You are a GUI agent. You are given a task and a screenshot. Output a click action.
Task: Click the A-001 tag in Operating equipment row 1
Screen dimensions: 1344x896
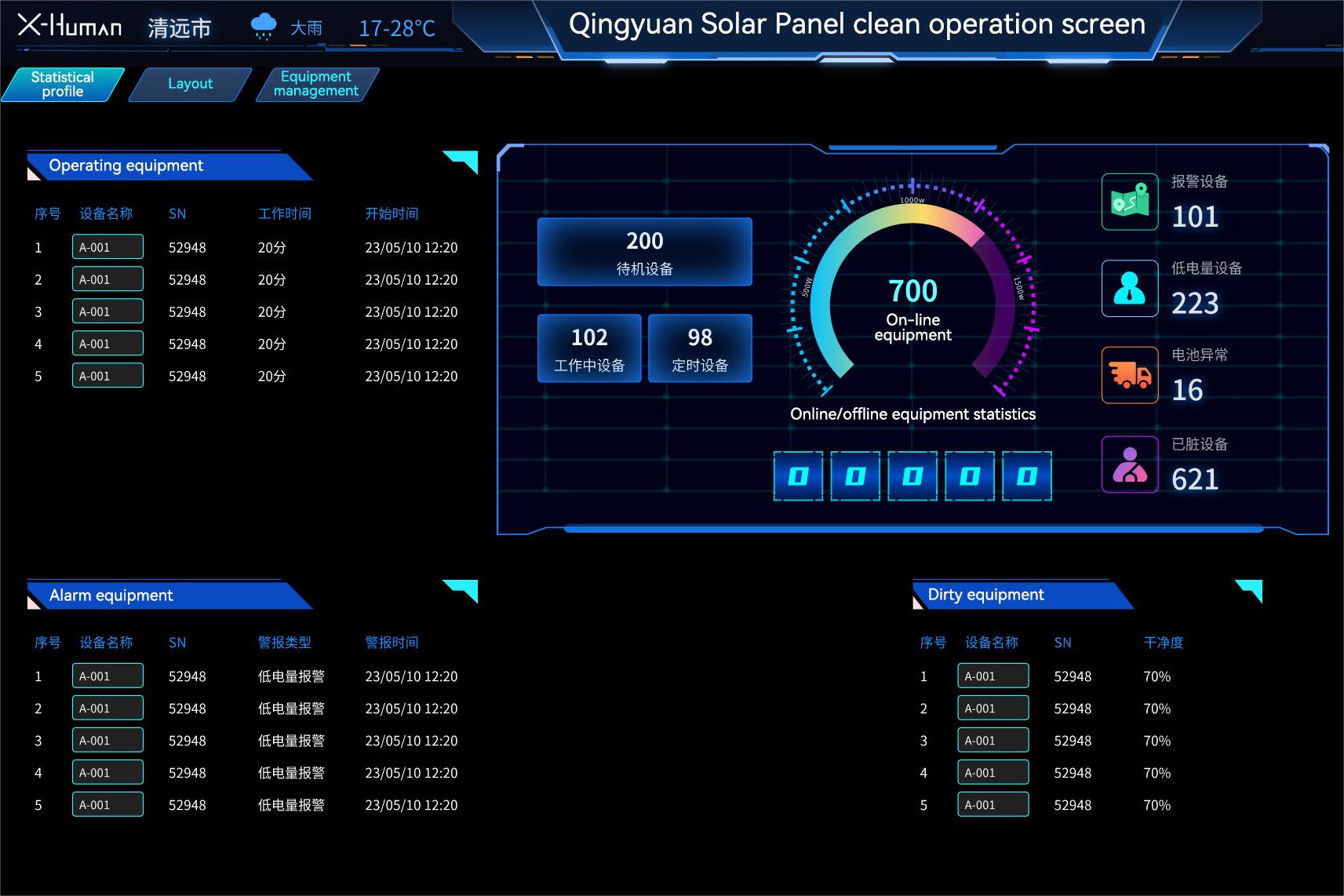[107, 247]
